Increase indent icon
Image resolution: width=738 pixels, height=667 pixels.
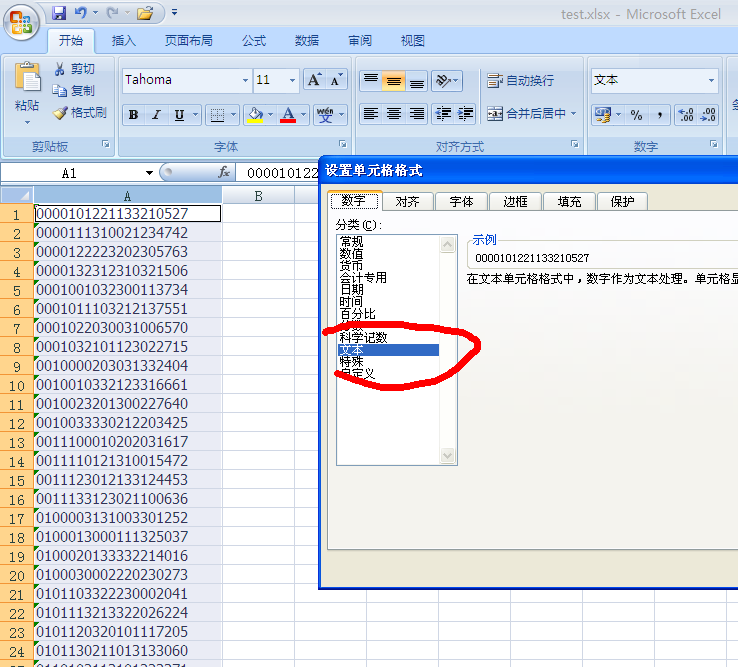465,114
